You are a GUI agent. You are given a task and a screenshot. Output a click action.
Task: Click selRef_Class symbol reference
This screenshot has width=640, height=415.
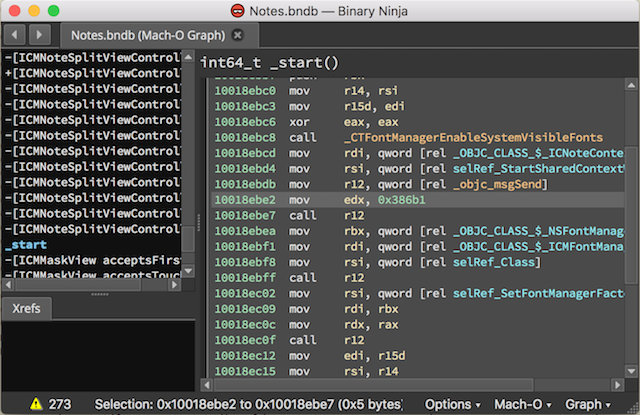pyautogui.click(x=494, y=262)
